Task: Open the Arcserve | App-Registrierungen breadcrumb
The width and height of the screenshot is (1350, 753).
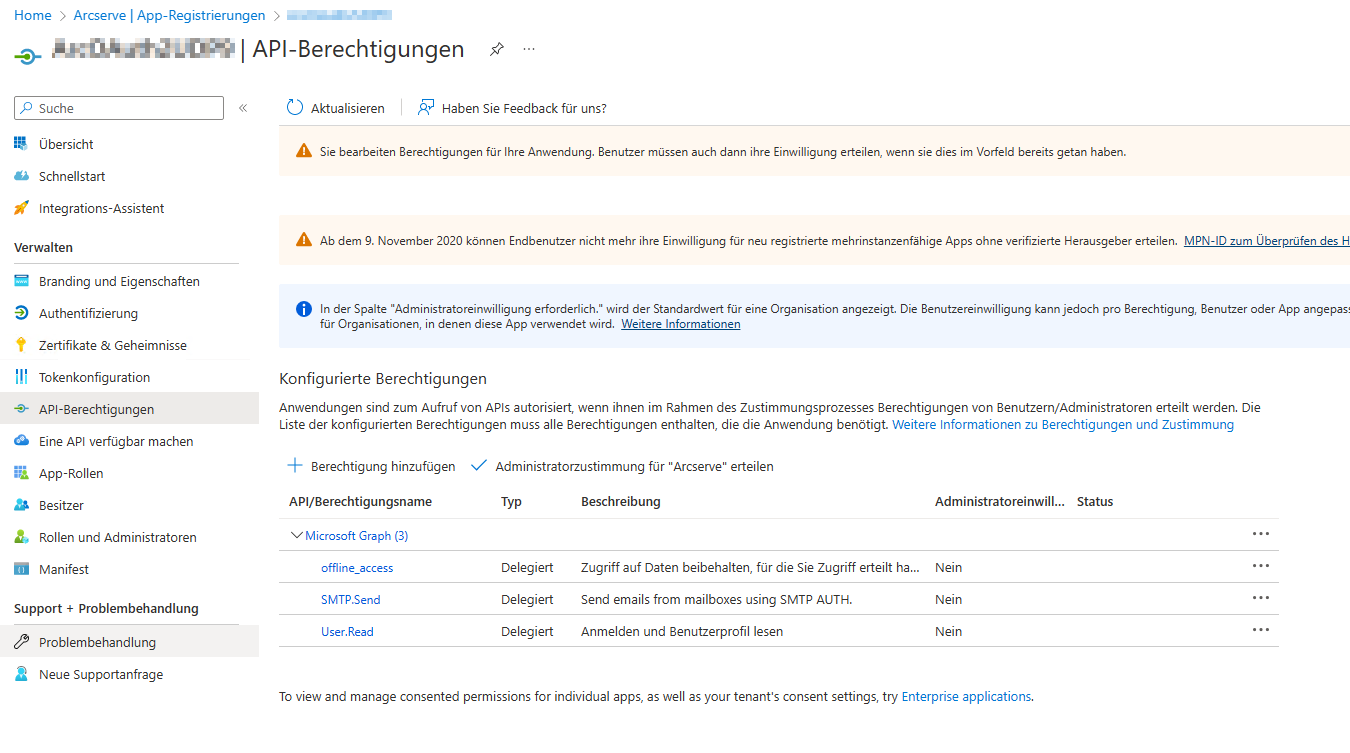Action: tap(170, 15)
